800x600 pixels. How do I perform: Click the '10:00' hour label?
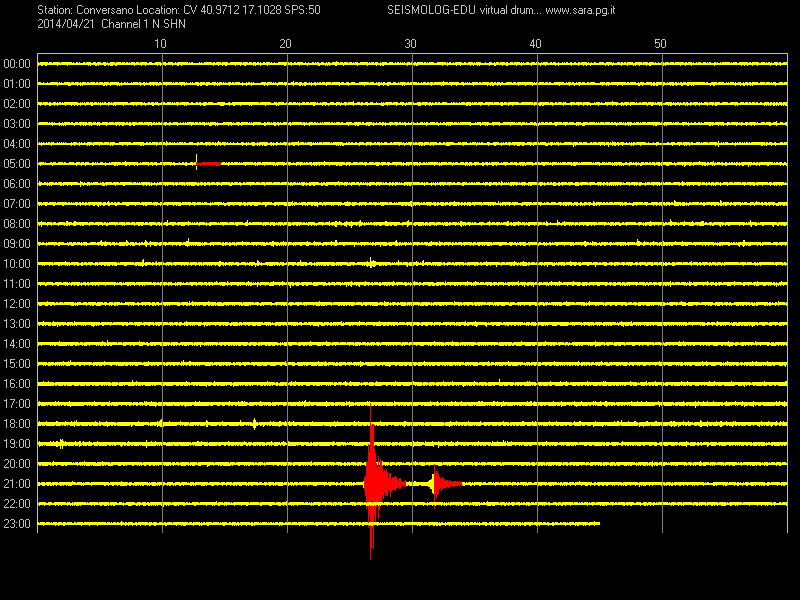[x=17, y=264]
